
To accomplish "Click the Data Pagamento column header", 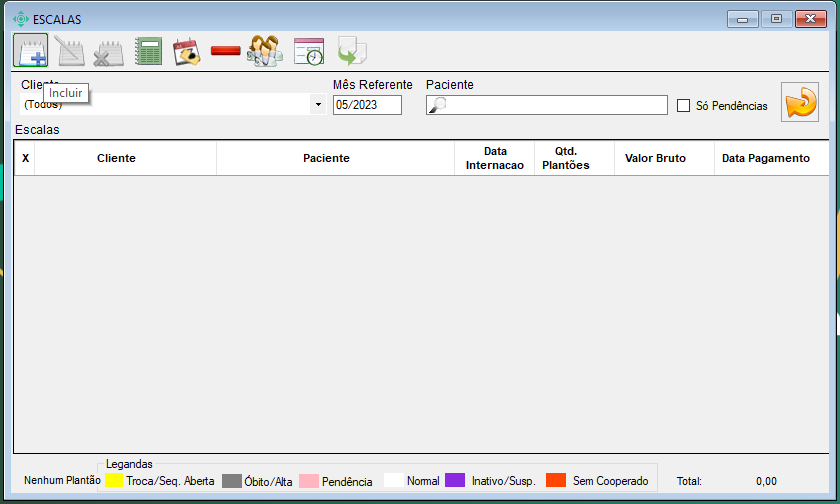I will coord(766,158).
